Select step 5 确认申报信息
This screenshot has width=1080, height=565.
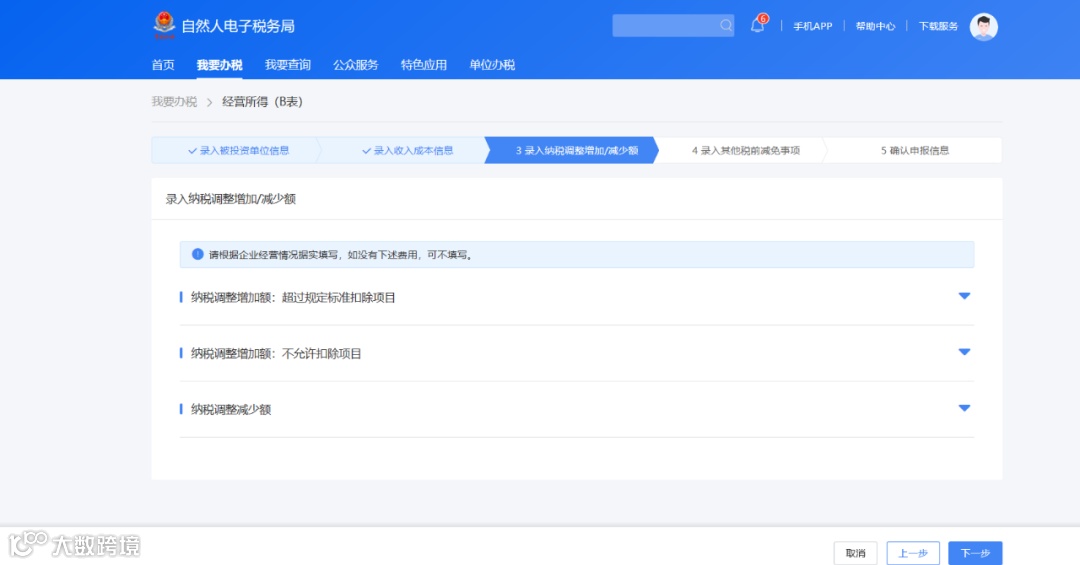point(915,150)
